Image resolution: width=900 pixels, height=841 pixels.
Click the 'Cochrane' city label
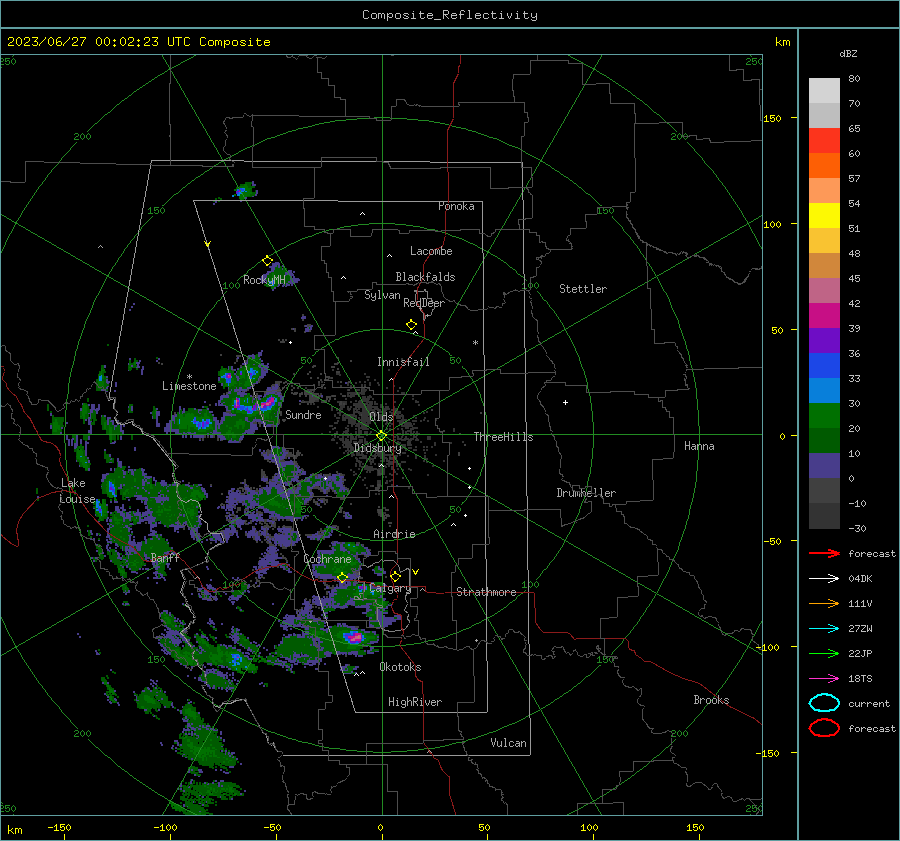click(x=327, y=559)
